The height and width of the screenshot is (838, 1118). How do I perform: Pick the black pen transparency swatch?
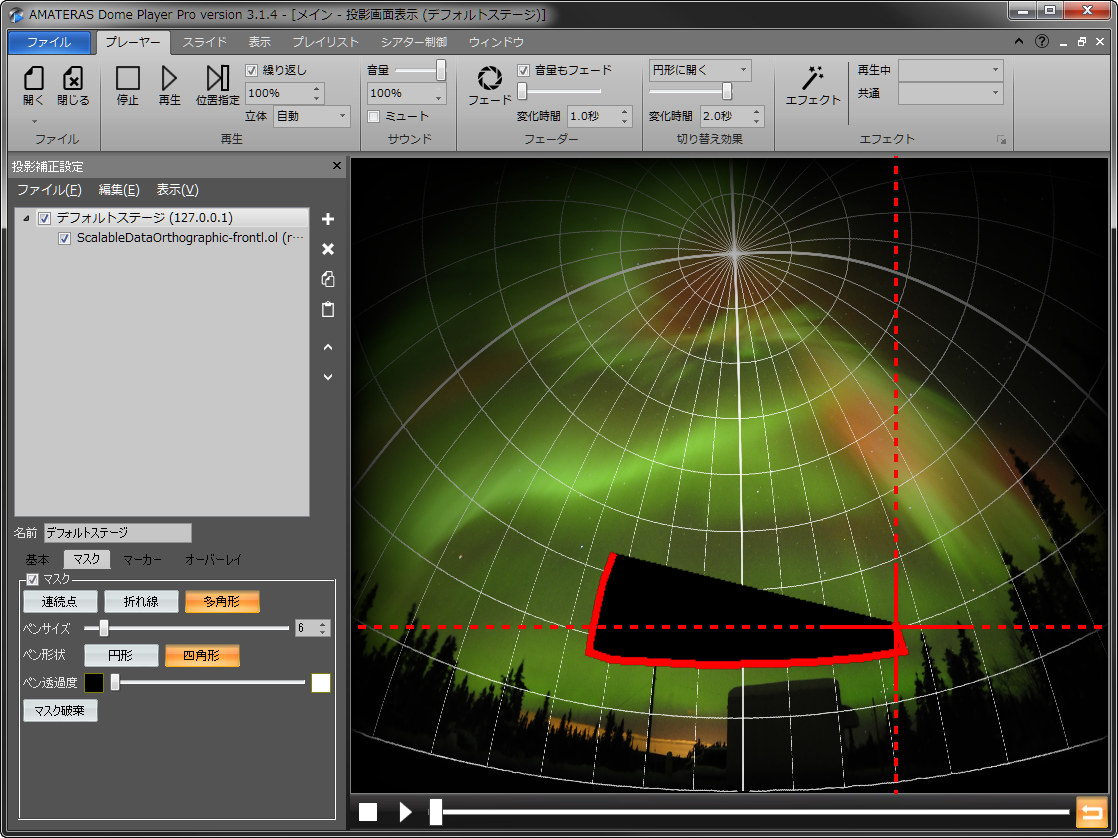click(94, 683)
